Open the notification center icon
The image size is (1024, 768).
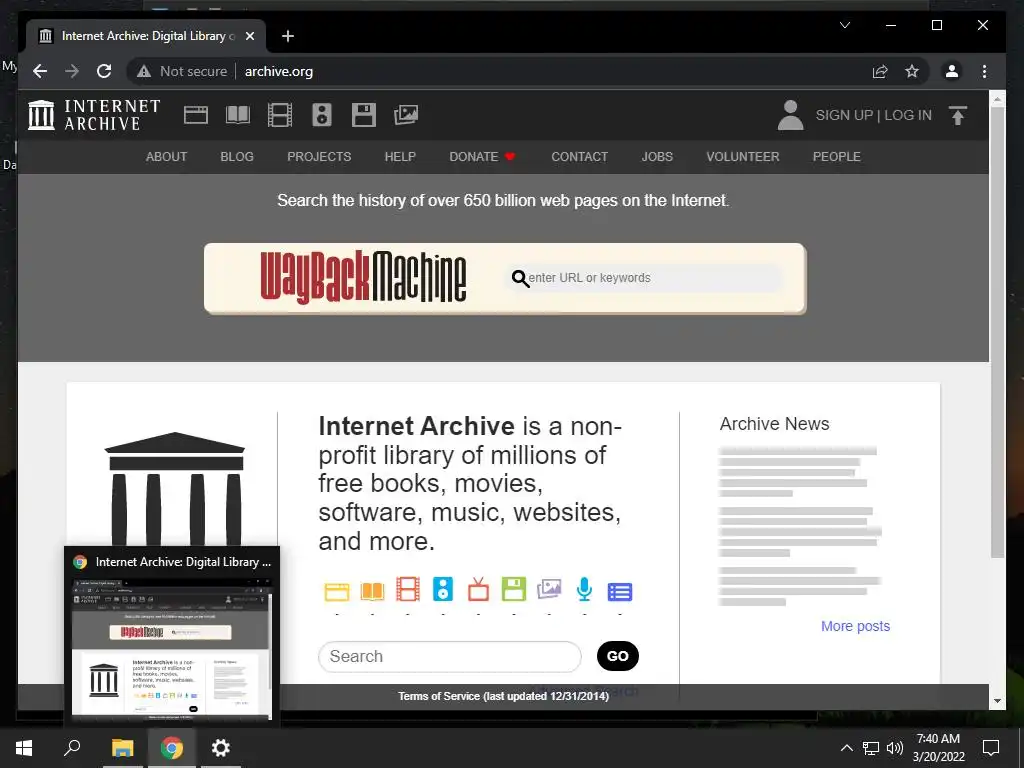pyautogui.click(x=991, y=748)
